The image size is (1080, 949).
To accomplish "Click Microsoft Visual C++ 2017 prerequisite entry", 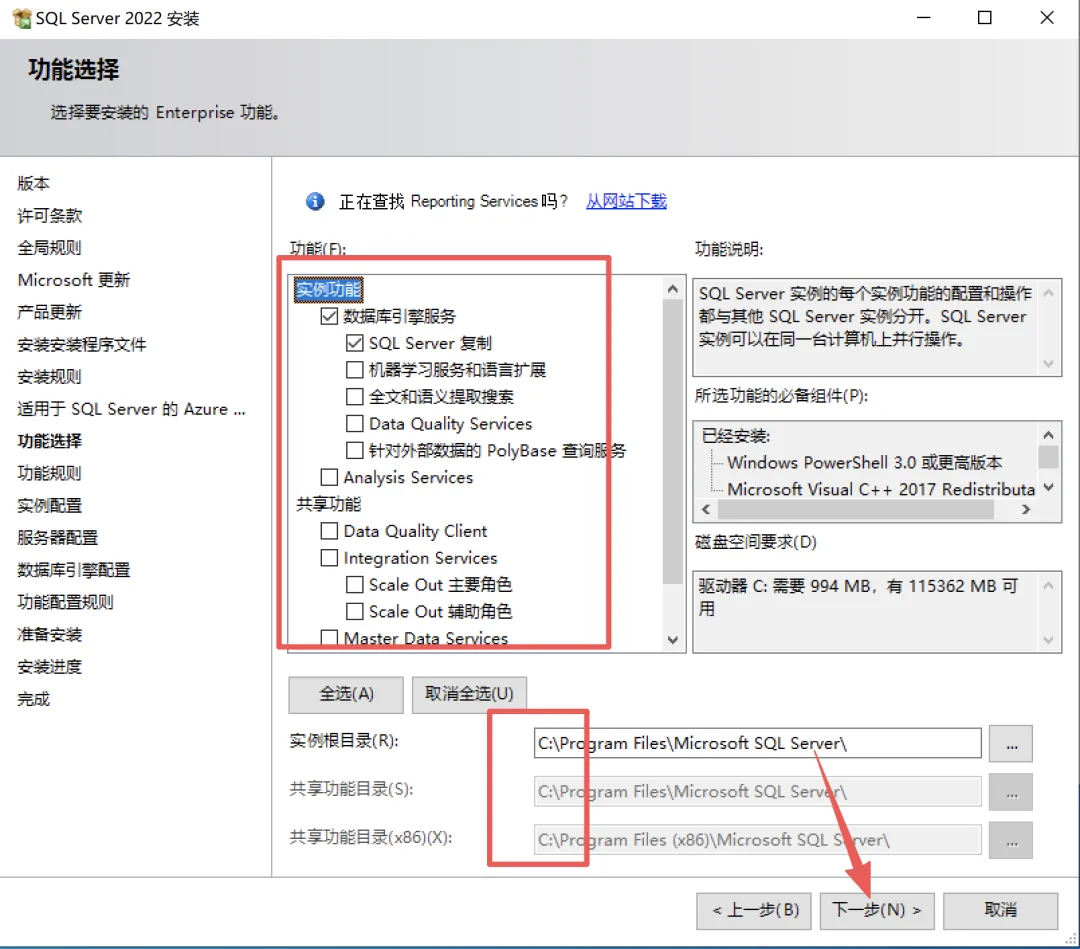I will point(881,489).
